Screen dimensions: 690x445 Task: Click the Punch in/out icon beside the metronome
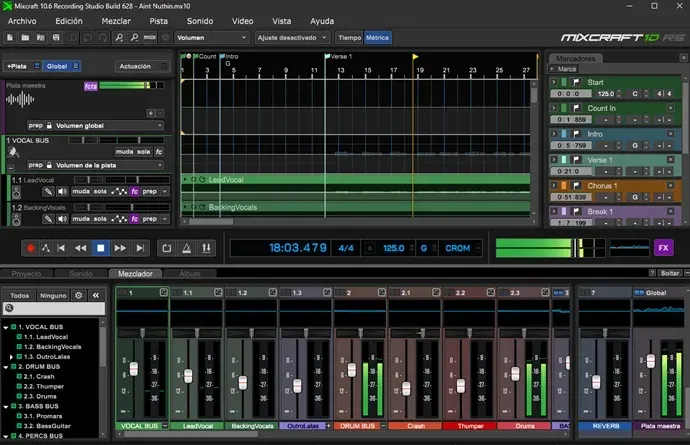click(x=206, y=248)
